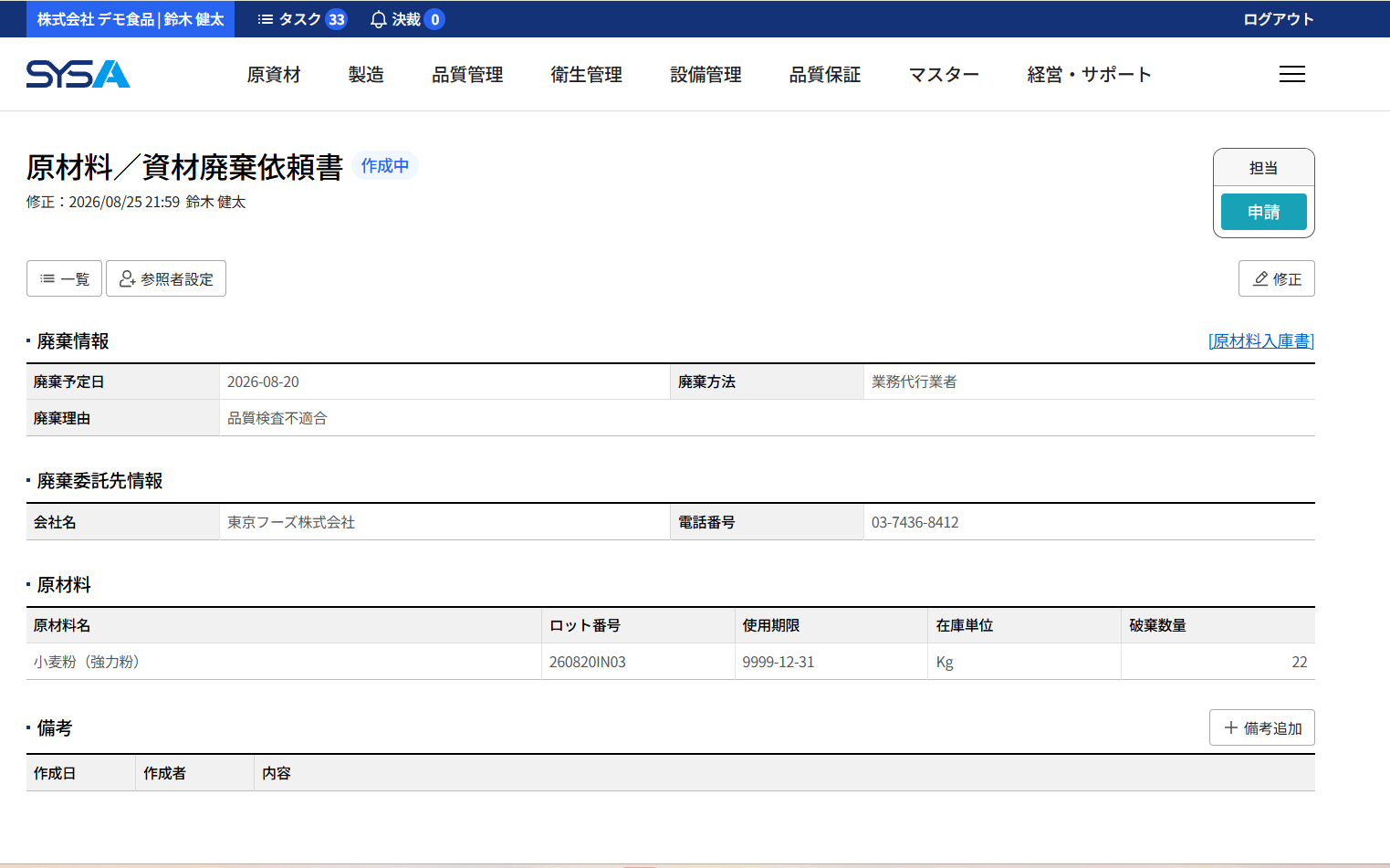Open the 品質管理 menu
The width and height of the screenshot is (1390, 868).
[467, 75]
